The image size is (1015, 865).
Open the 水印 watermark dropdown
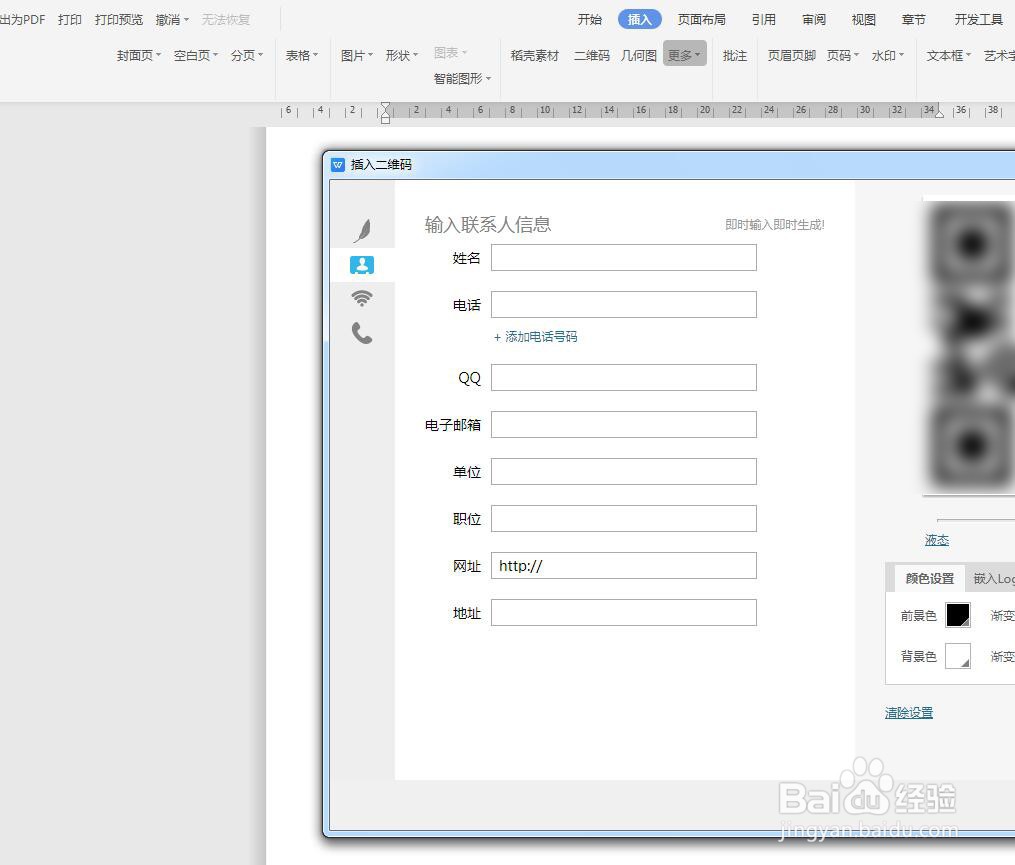(887, 56)
